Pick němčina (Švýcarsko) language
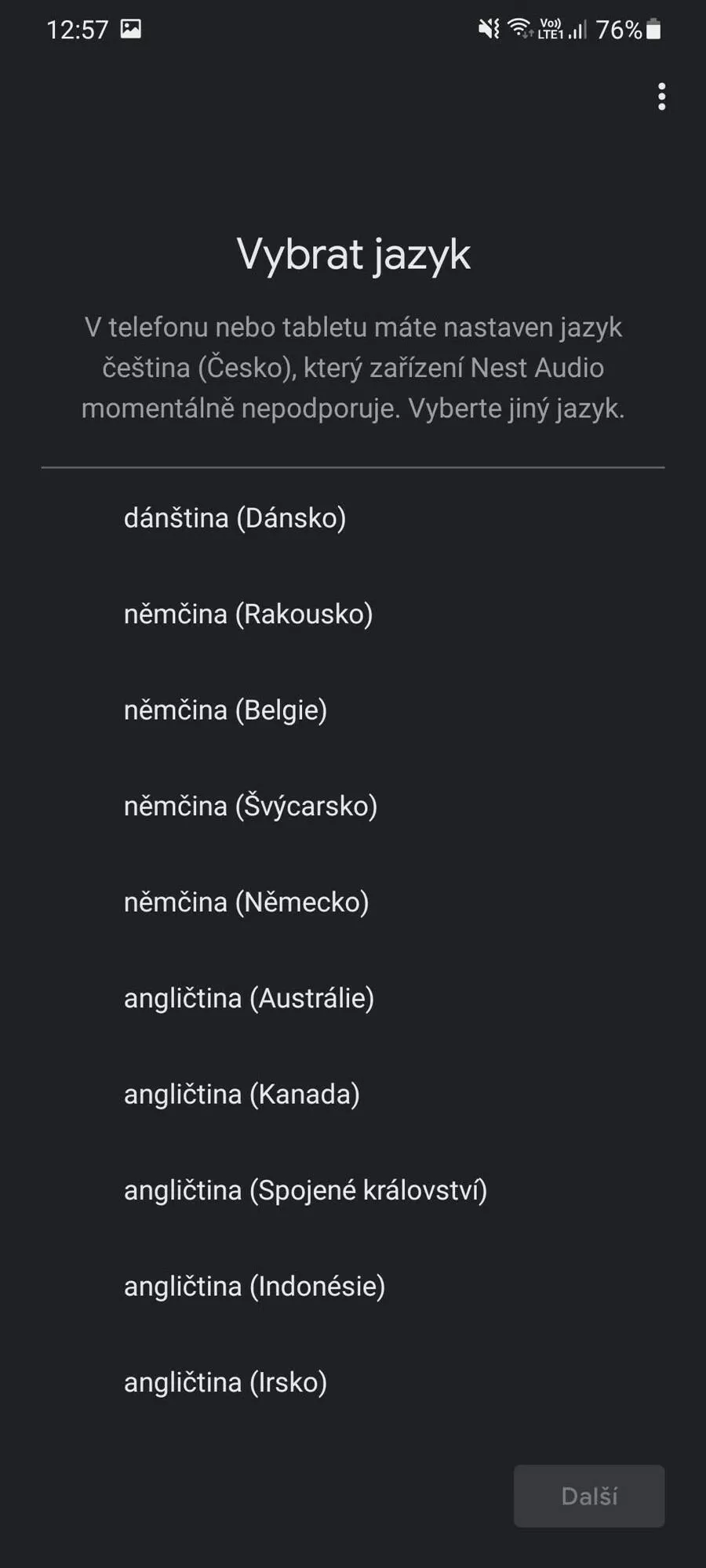 pyautogui.click(x=353, y=806)
